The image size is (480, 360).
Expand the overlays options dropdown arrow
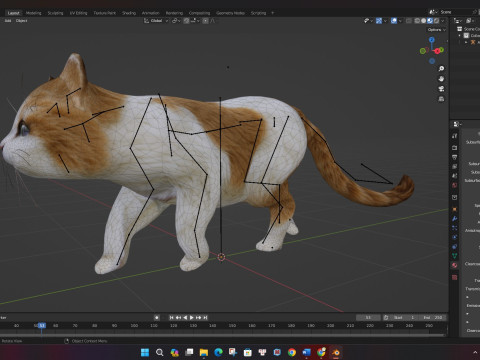tap(400, 21)
